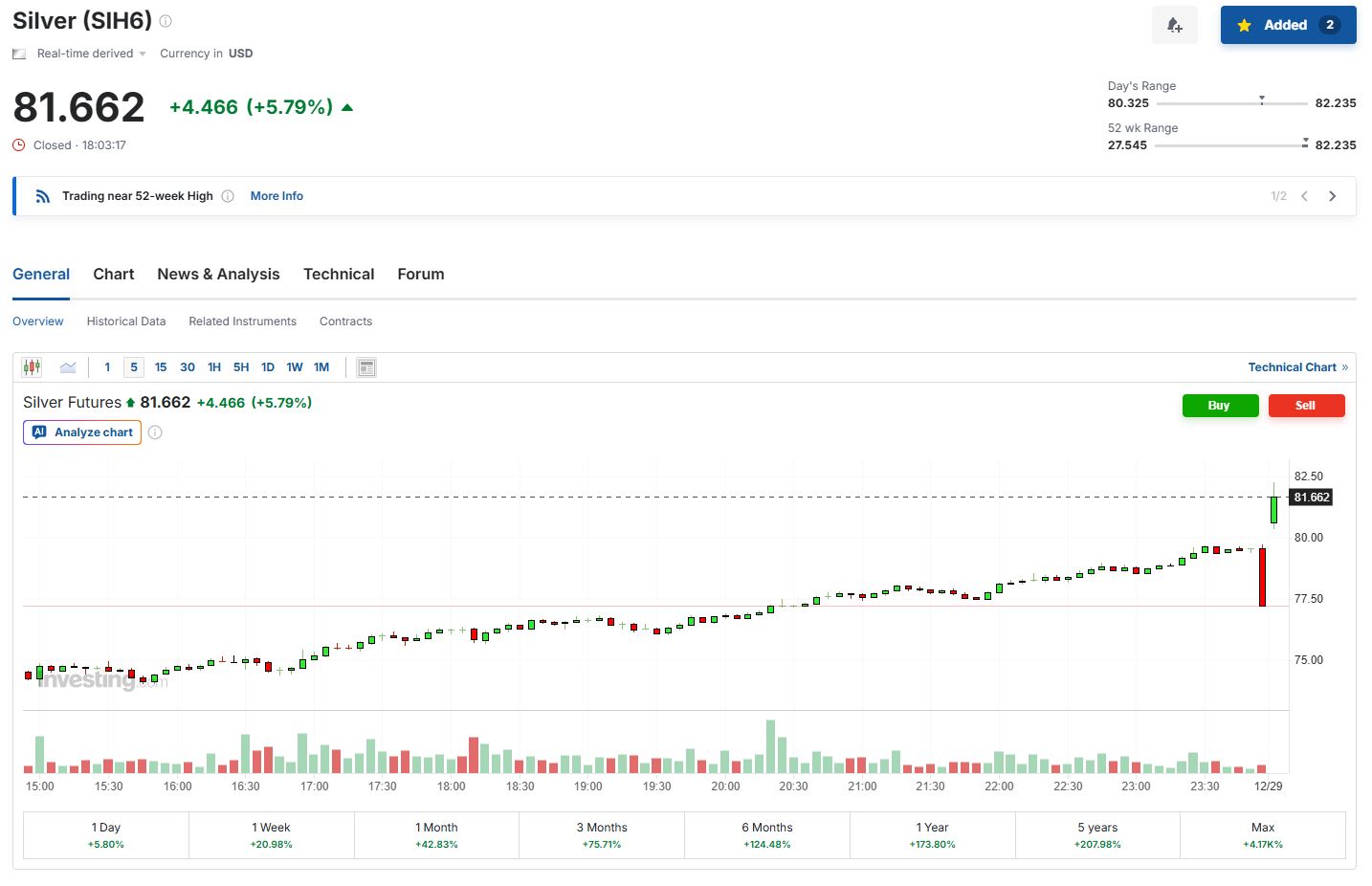The height and width of the screenshot is (886, 1372).
Task: Open info icon next to Silver (SIH6) title
Action: 166,21
